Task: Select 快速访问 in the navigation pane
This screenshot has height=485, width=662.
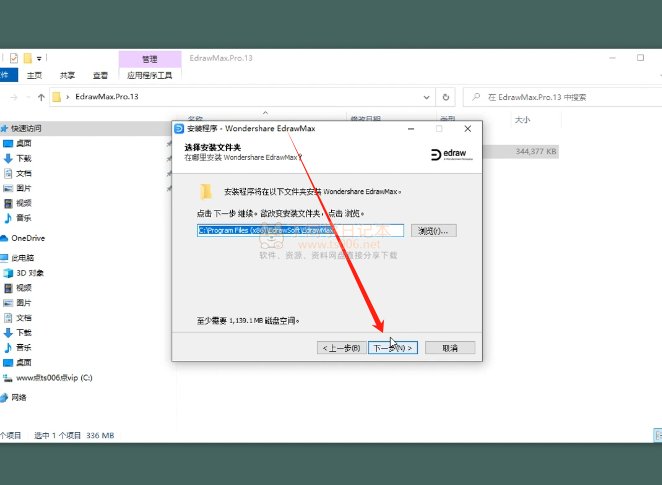Action: point(26,128)
